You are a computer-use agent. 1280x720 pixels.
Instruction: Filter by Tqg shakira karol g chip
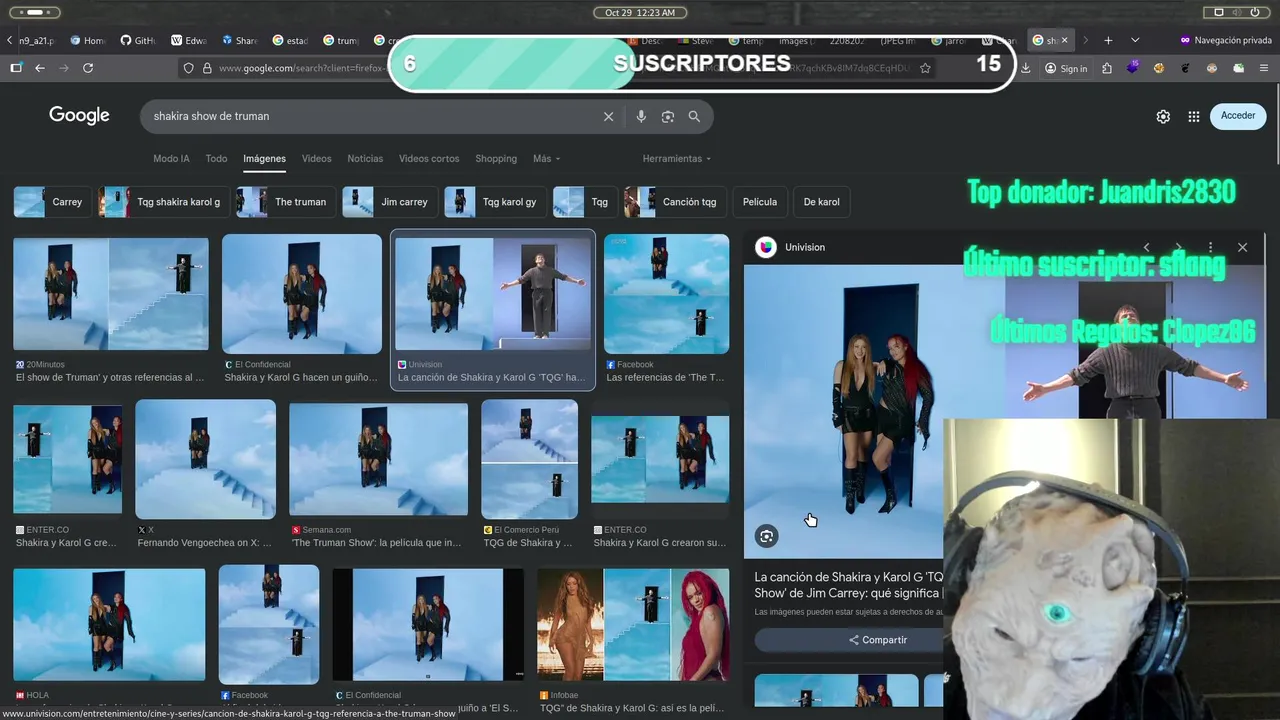164,202
